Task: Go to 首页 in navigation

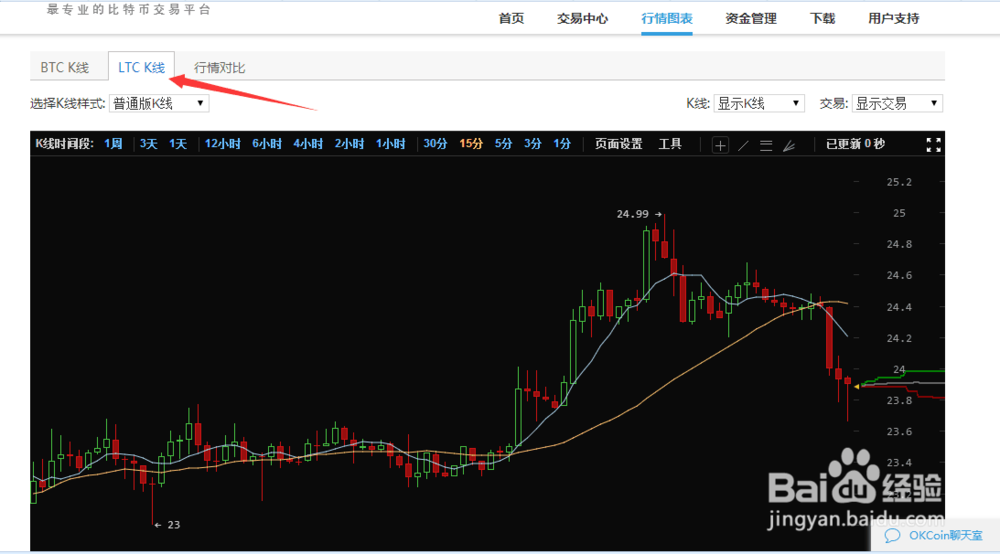Action: (x=511, y=18)
